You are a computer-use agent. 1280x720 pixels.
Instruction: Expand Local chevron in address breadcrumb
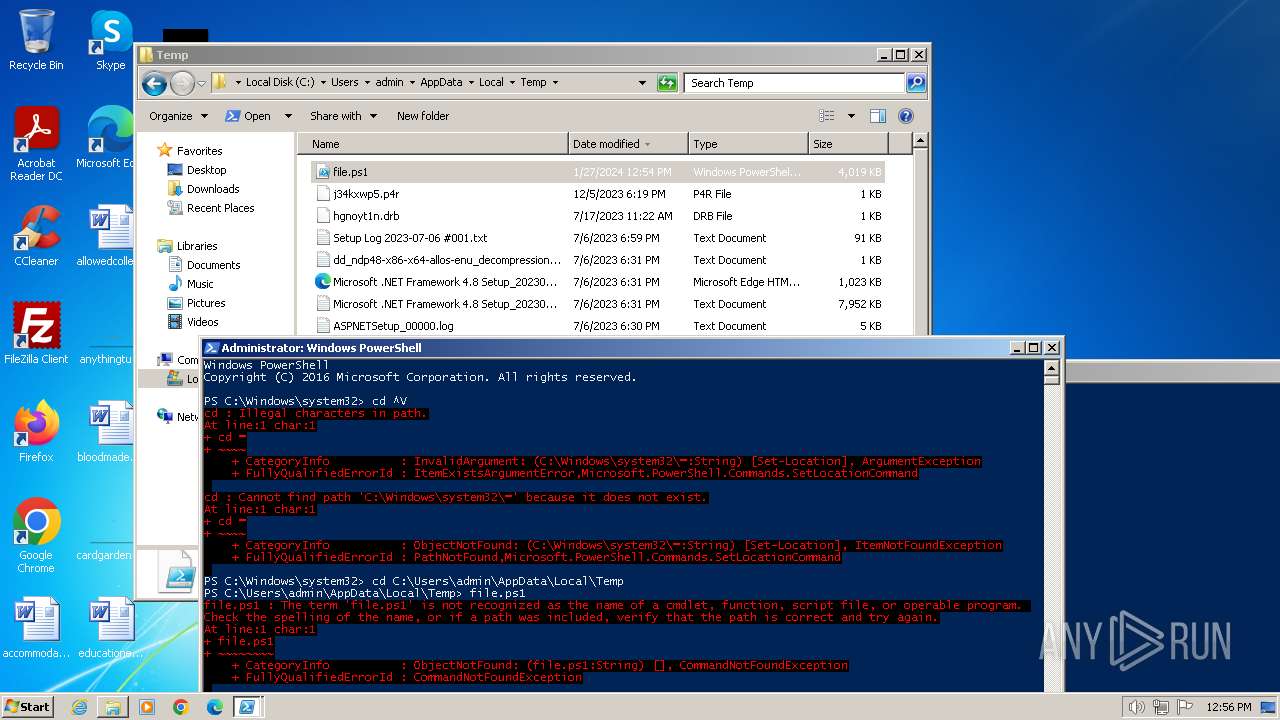(x=512, y=83)
